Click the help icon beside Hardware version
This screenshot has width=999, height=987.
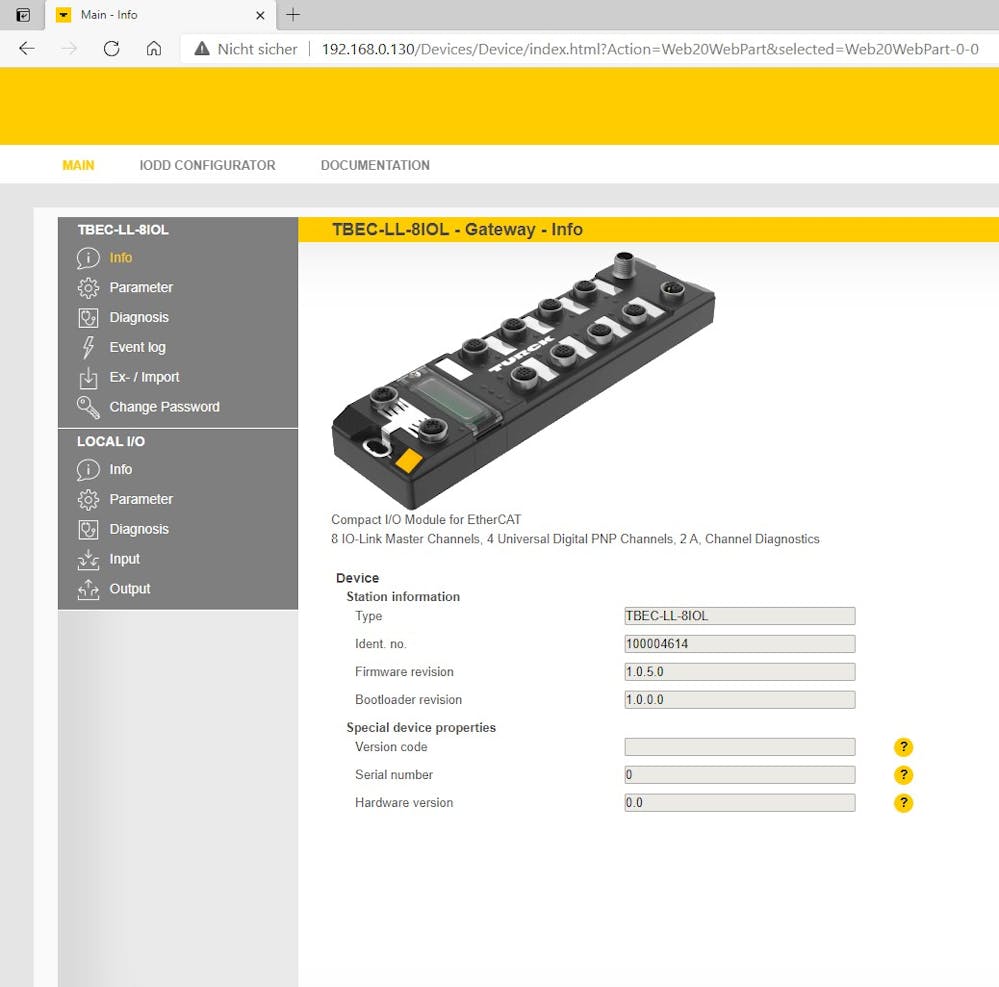coord(903,803)
